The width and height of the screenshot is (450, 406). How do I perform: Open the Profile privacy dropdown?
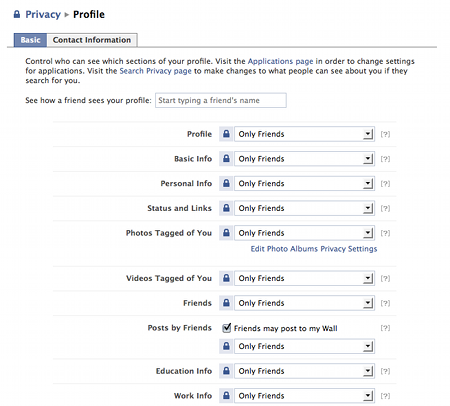tap(304, 134)
